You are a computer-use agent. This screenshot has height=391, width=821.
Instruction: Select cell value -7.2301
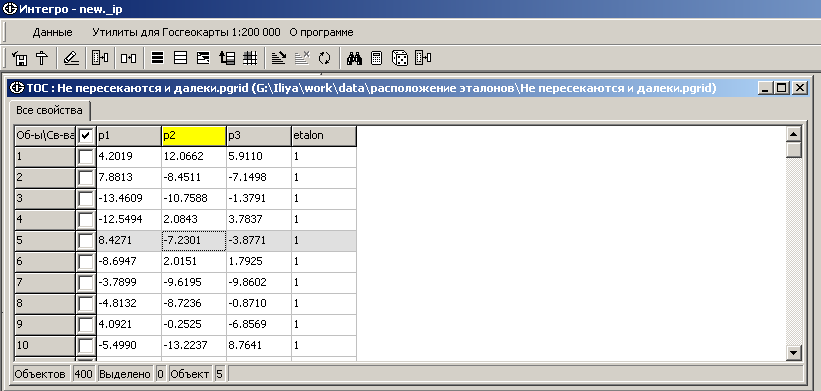pos(194,241)
